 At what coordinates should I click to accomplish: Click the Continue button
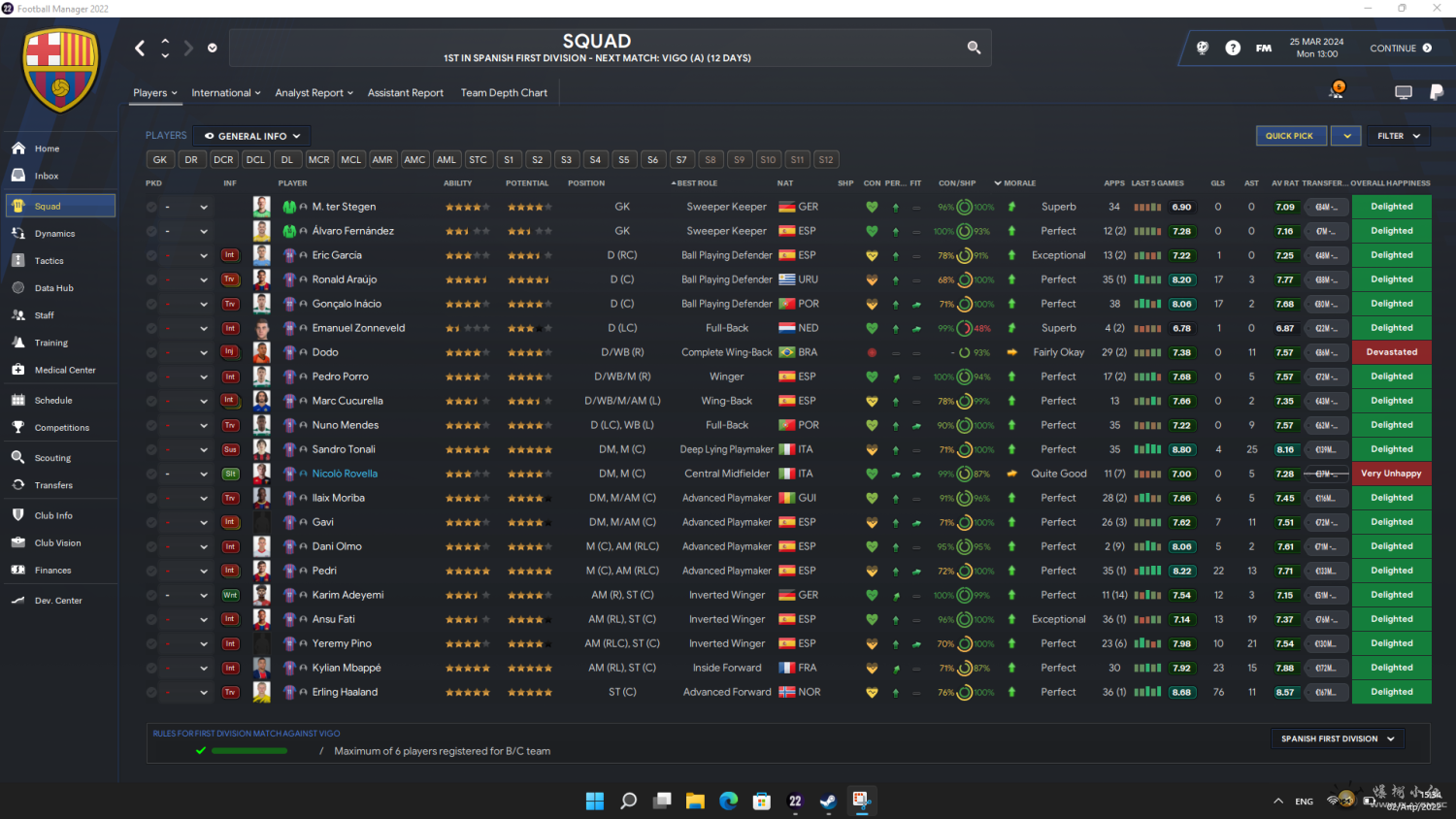click(x=1401, y=48)
